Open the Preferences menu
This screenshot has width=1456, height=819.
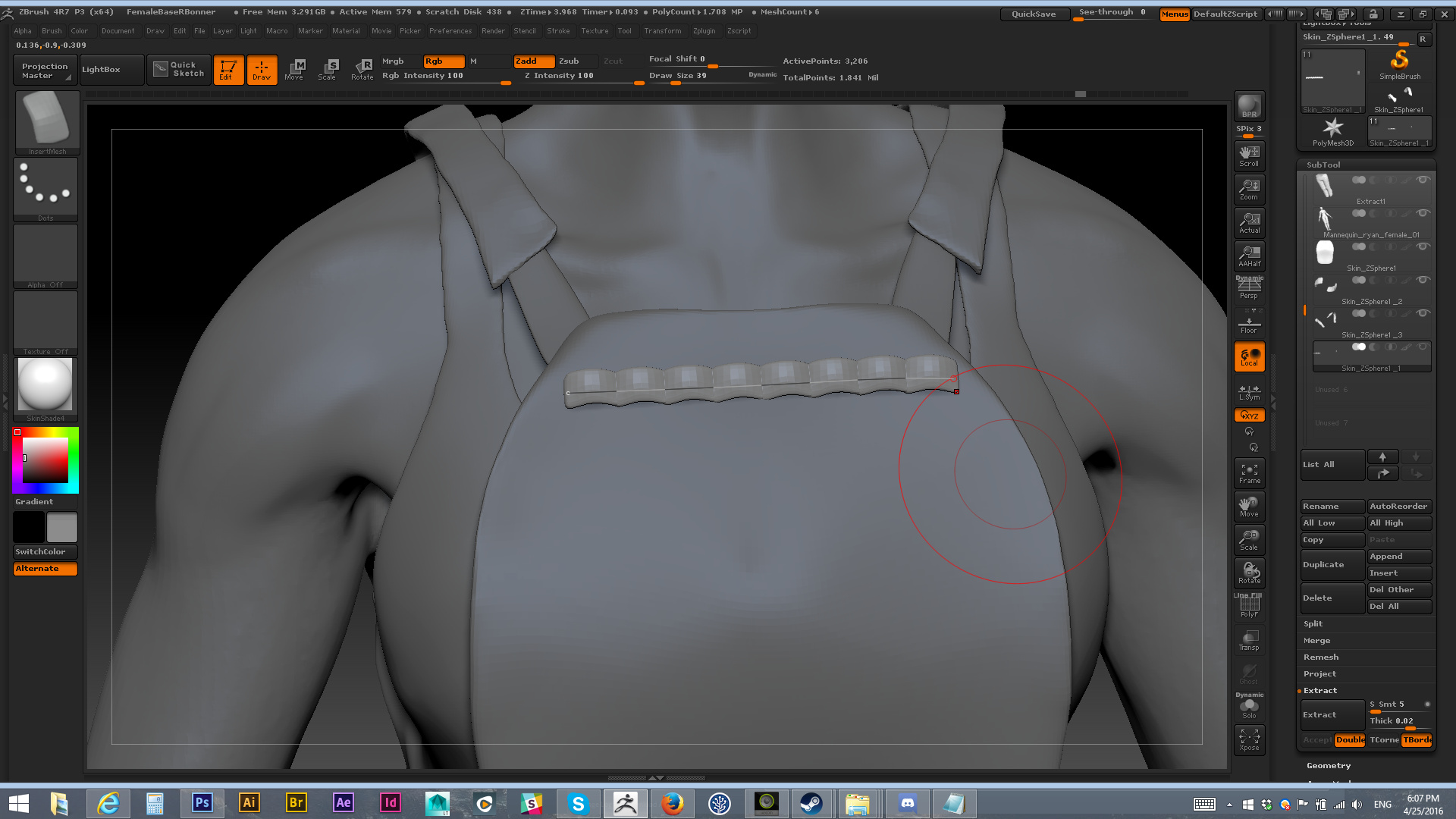pos(450,31)
